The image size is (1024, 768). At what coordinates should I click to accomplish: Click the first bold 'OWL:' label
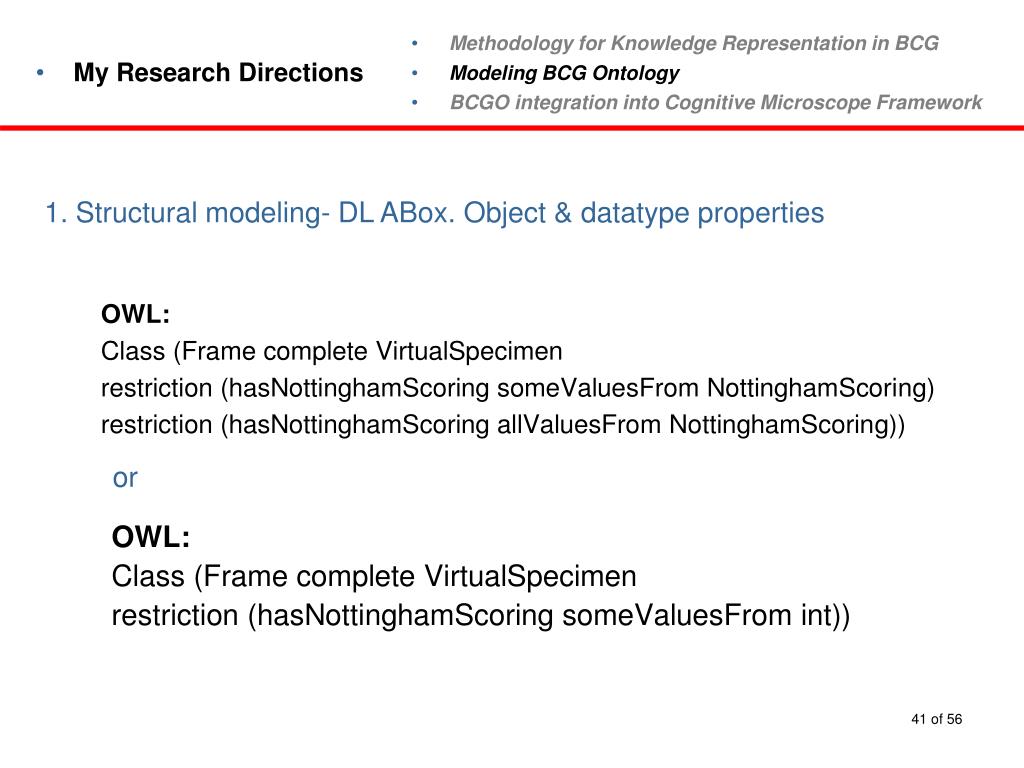tap(135, 314)
